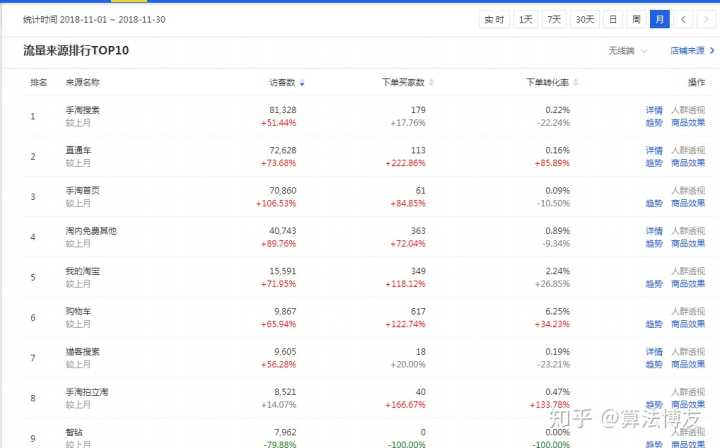The width and height of the screenshot is (720, 448).
Task: Open 商品效果 for 手淘首页 row
Action: point(688,203)
